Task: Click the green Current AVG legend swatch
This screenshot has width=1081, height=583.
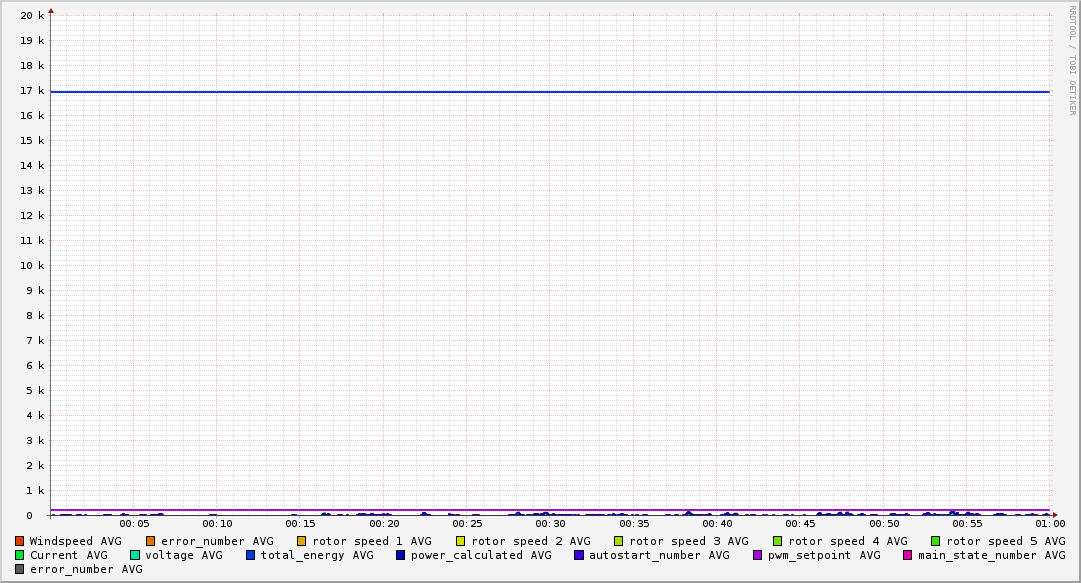Action: point(20,555)
